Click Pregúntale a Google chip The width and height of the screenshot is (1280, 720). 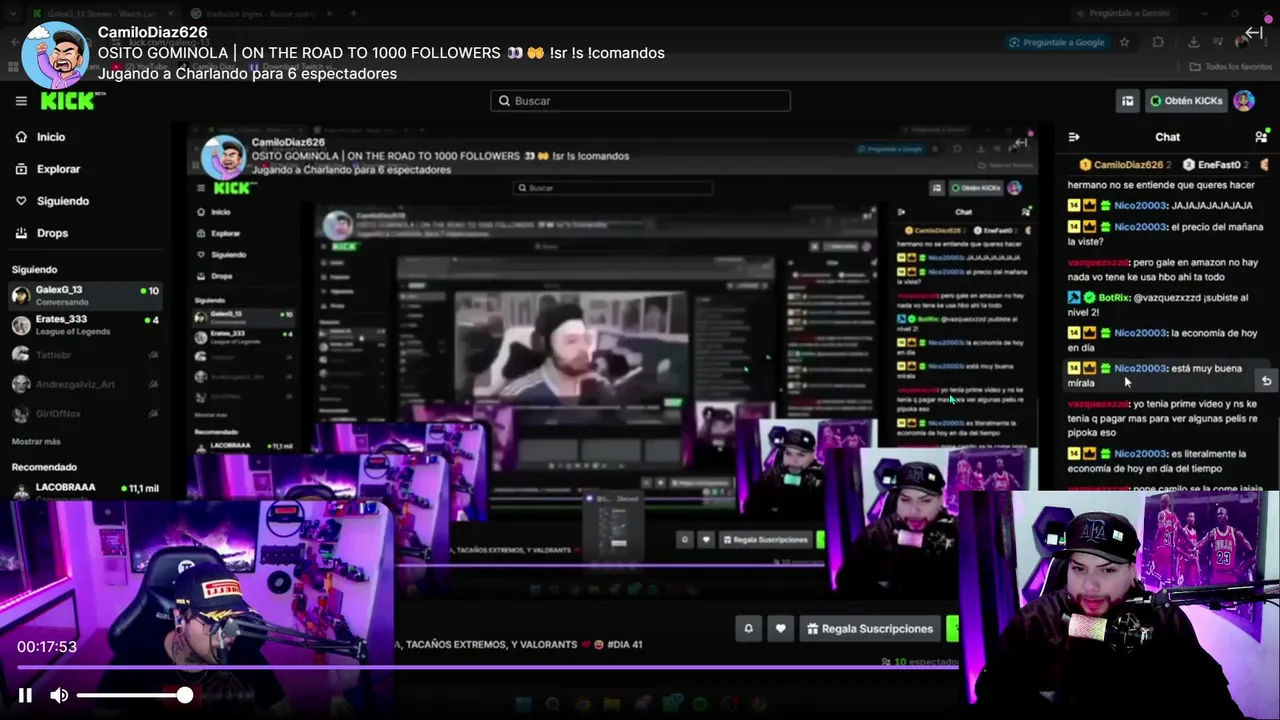point(1056,42)
